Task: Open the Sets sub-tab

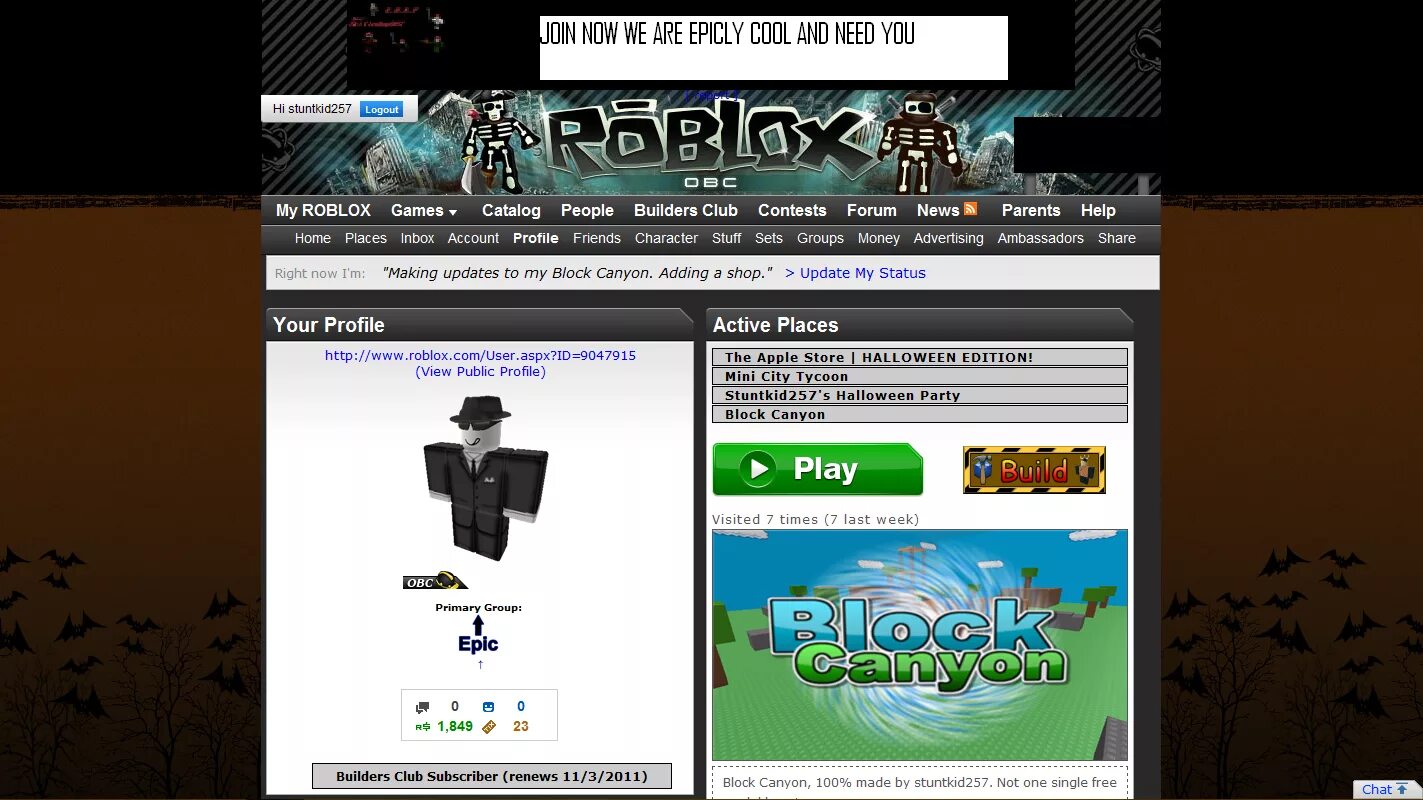Action: click(769, 238)
